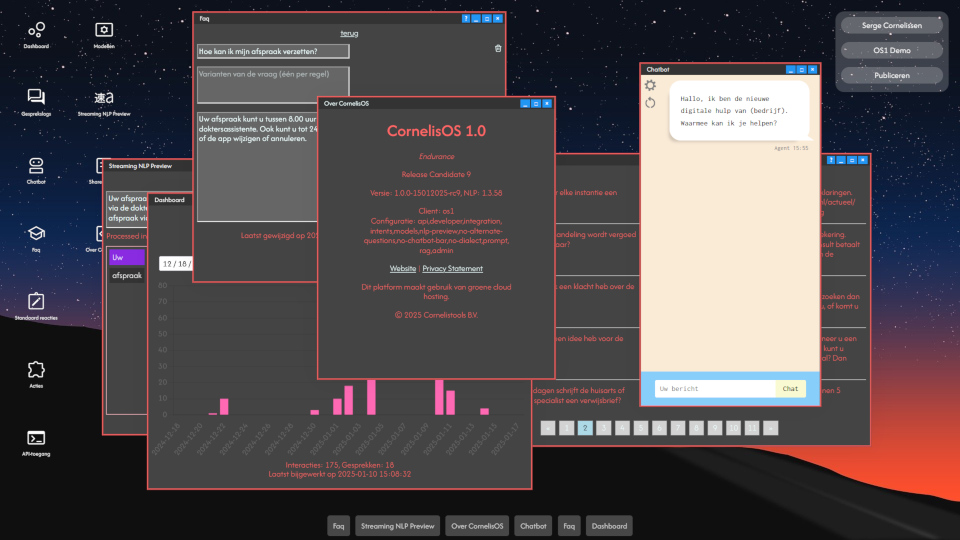Open the Standaard reacties desktop icon
The height and width of the screenshot is (540, 960).
pos(36,306)
